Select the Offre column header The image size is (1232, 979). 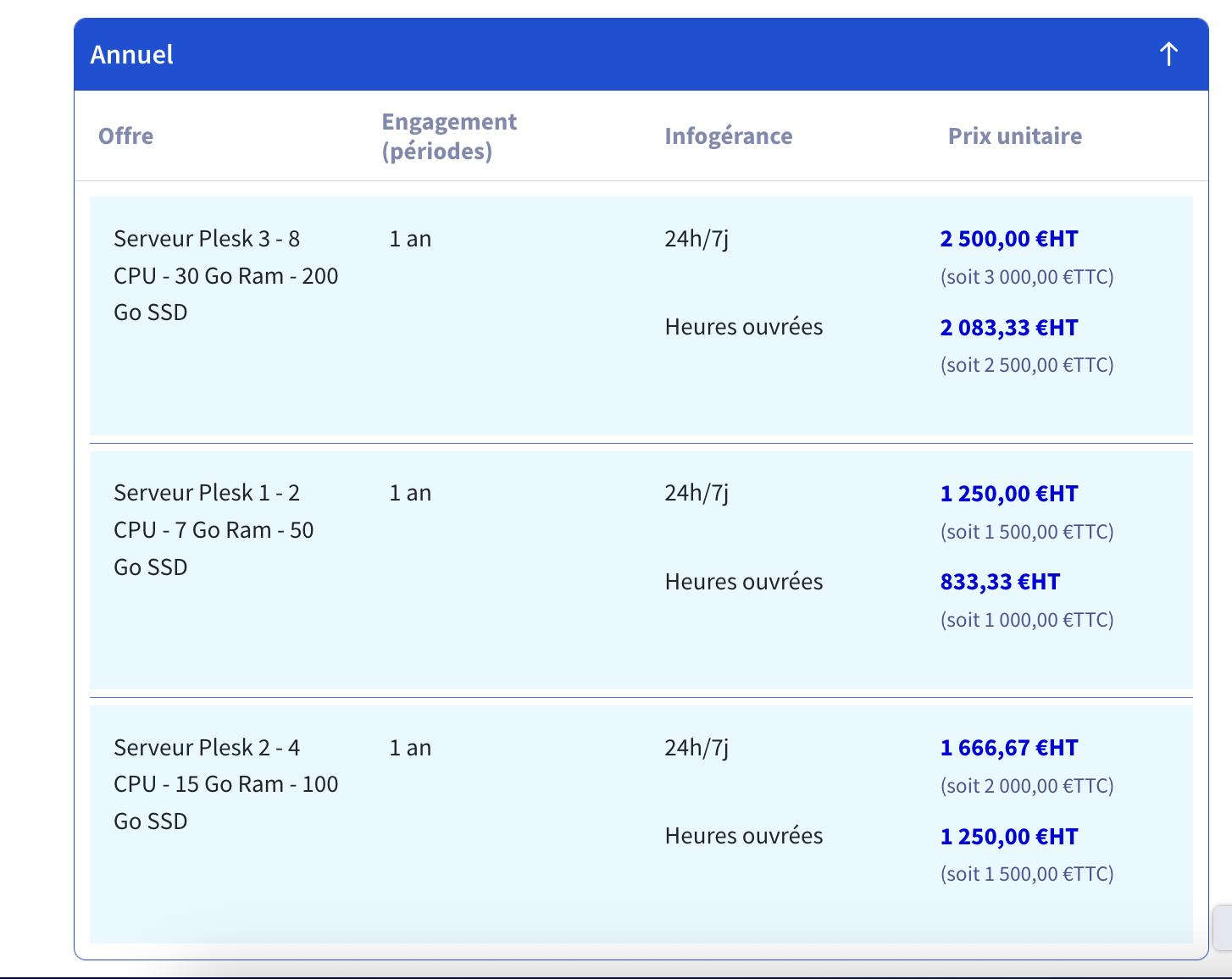[125, 136]
